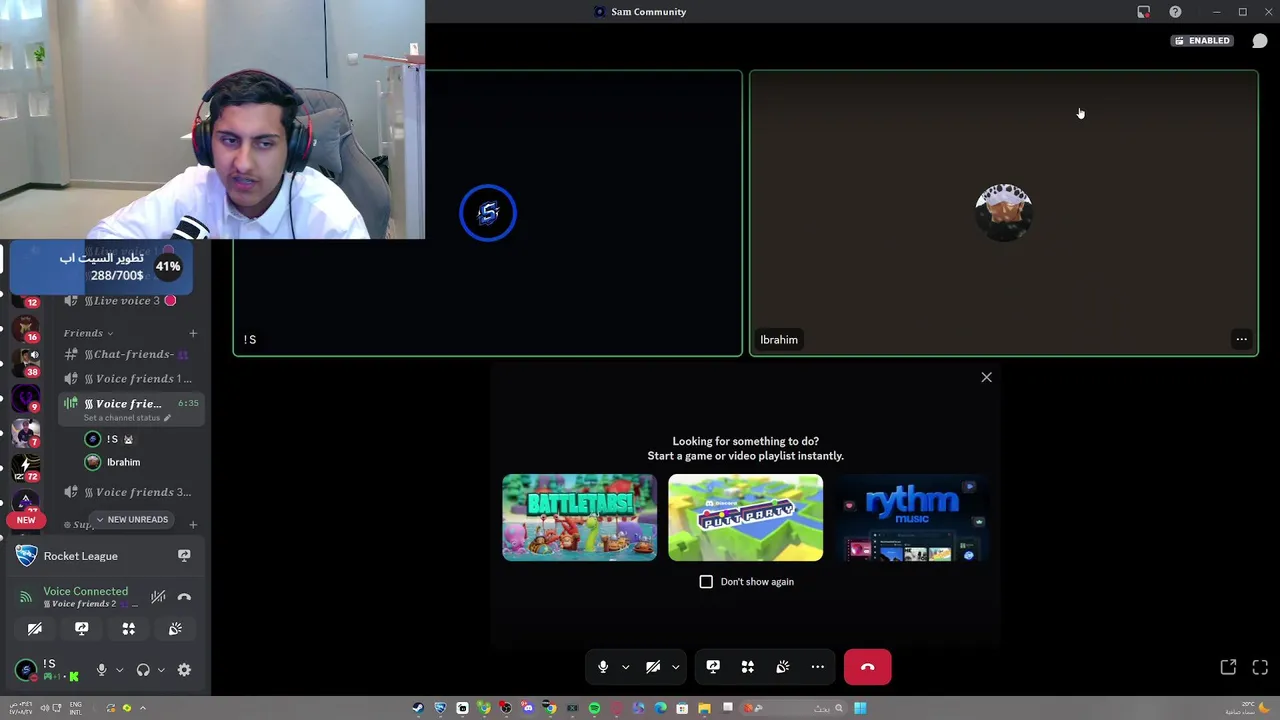
Task: Share your screen from call control bar
Action: pyautogui.click(x=713, y=667)
